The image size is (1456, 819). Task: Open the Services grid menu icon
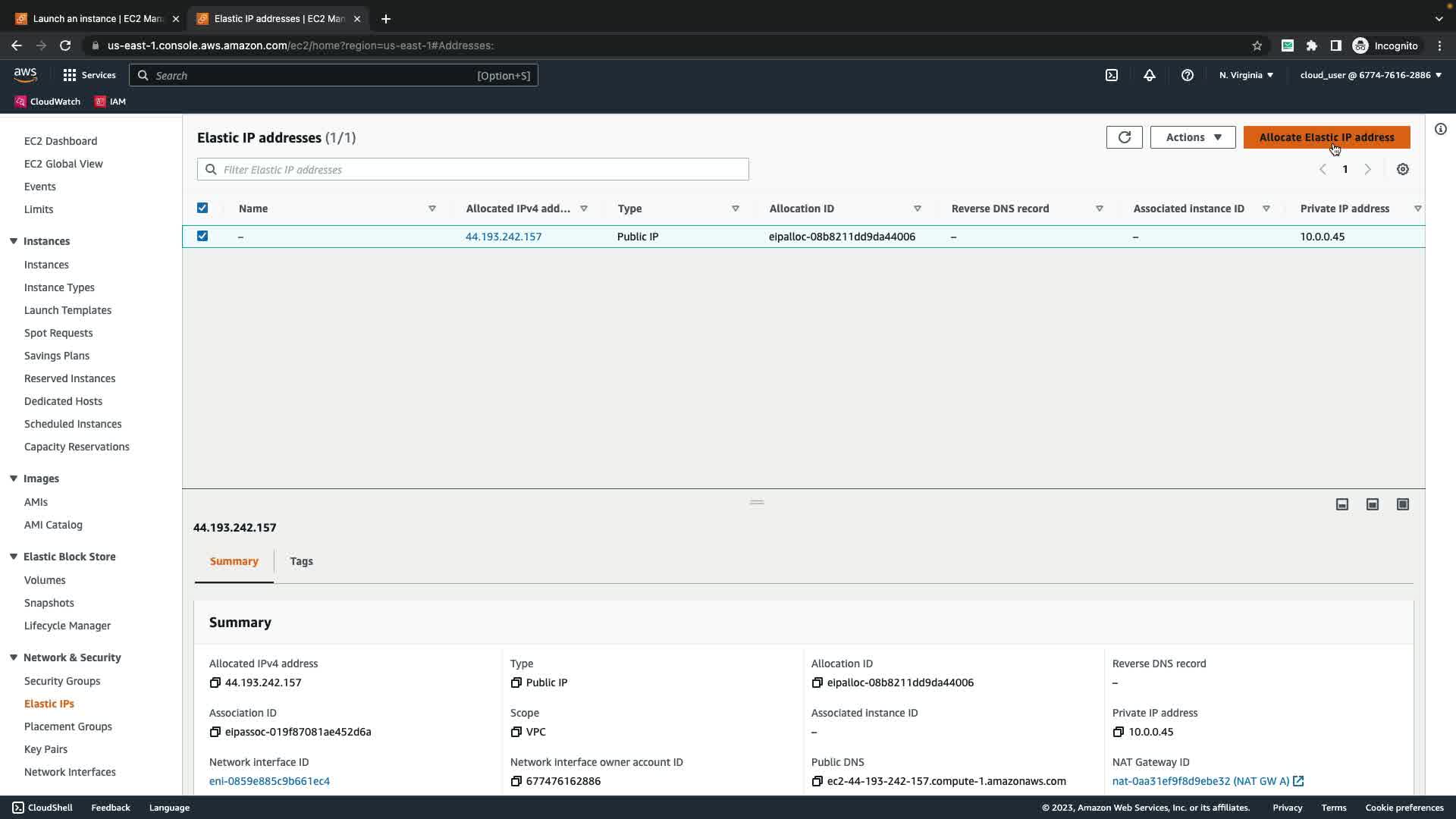pos(70,75)
